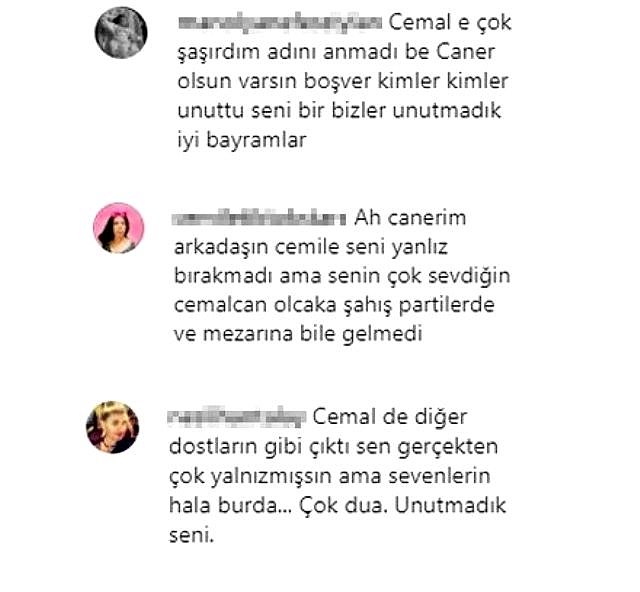Click the 'Cemal de diğer' comment text

[390, 418]
